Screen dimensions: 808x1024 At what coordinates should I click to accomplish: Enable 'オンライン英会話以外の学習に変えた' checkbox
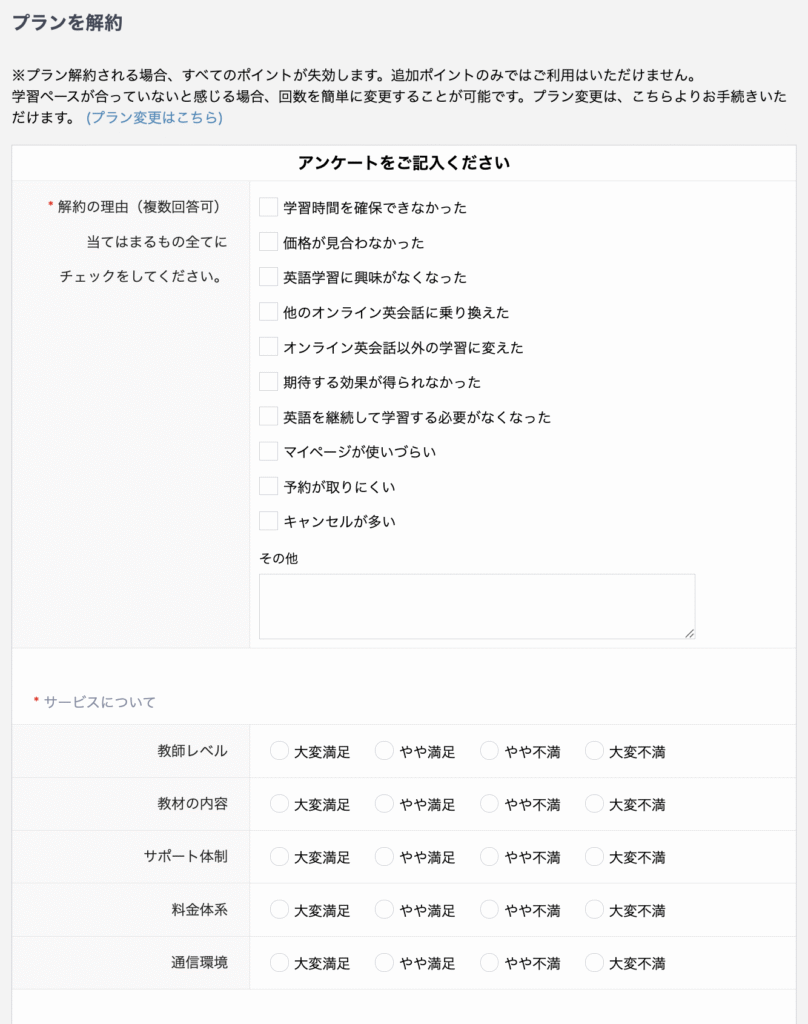coord(268,347)
